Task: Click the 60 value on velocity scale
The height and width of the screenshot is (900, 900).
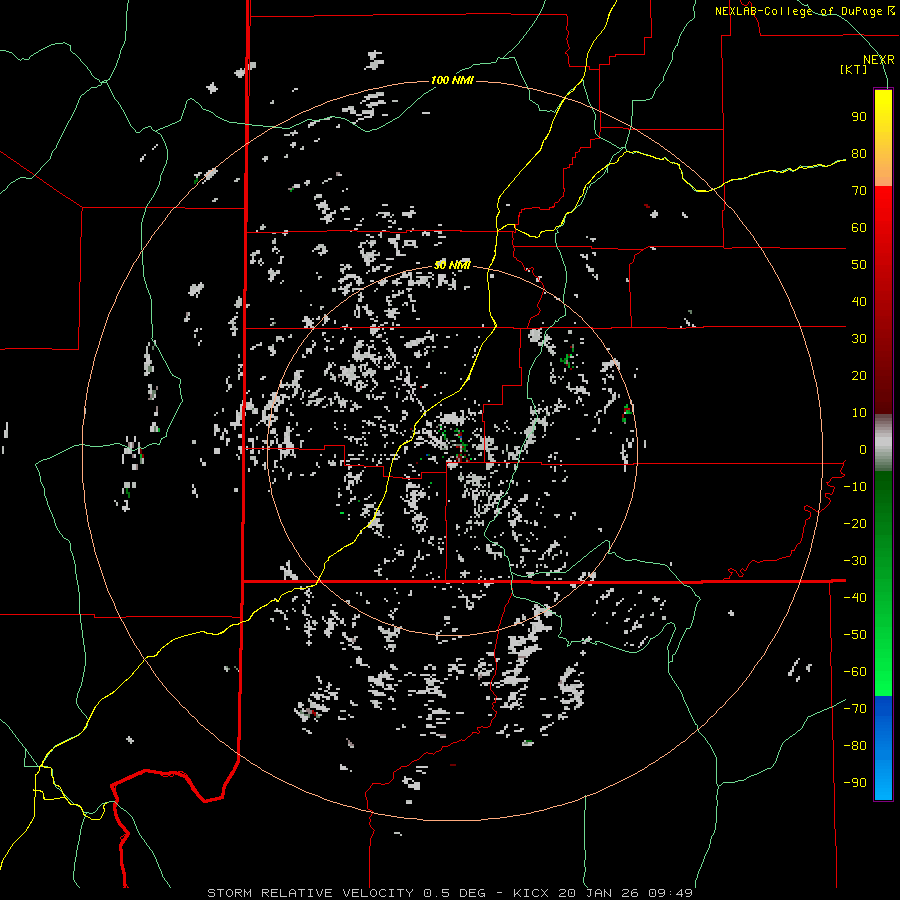Action: (859, 228)
